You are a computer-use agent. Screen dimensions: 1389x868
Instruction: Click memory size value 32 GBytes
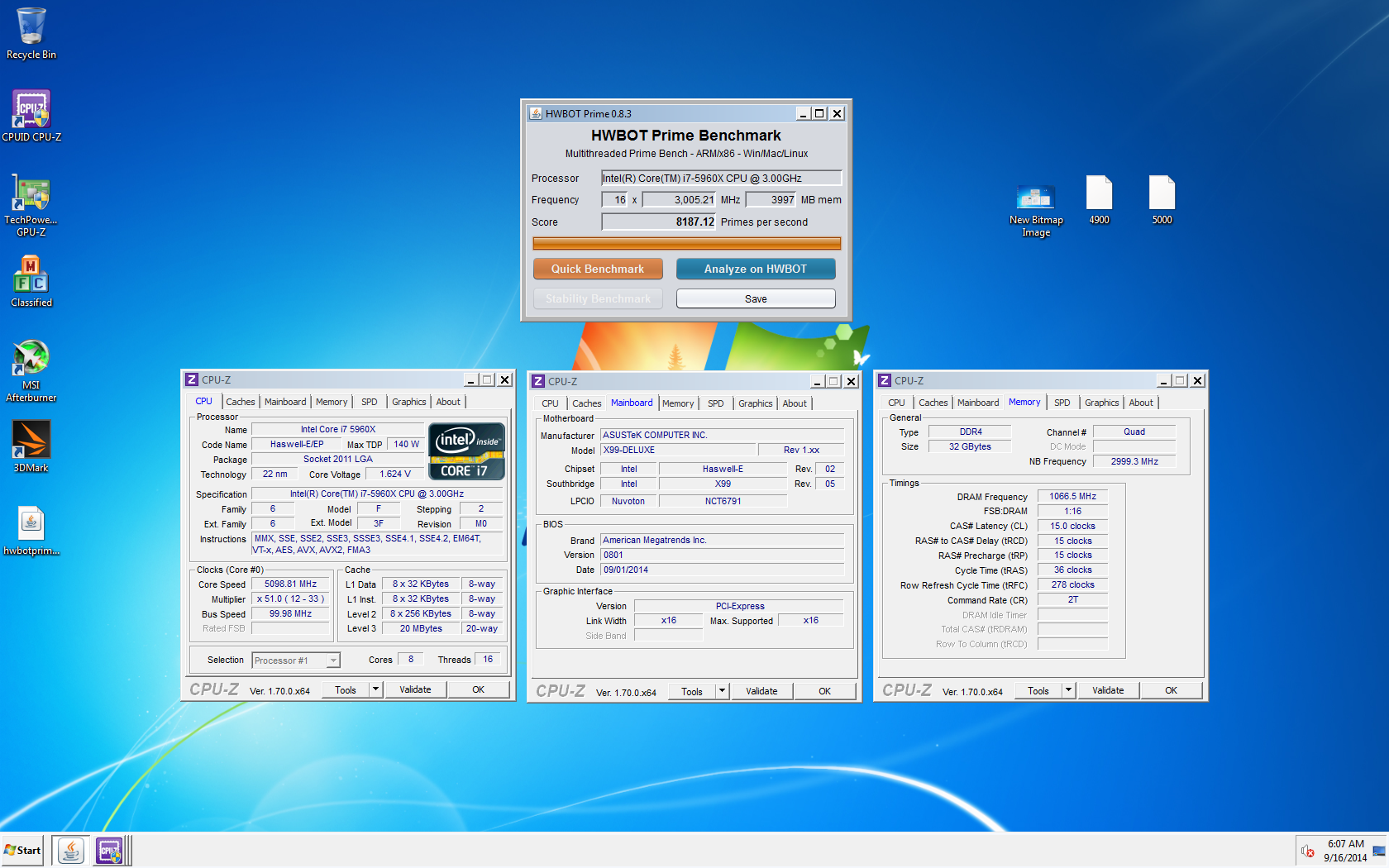(x=970, y=446)
